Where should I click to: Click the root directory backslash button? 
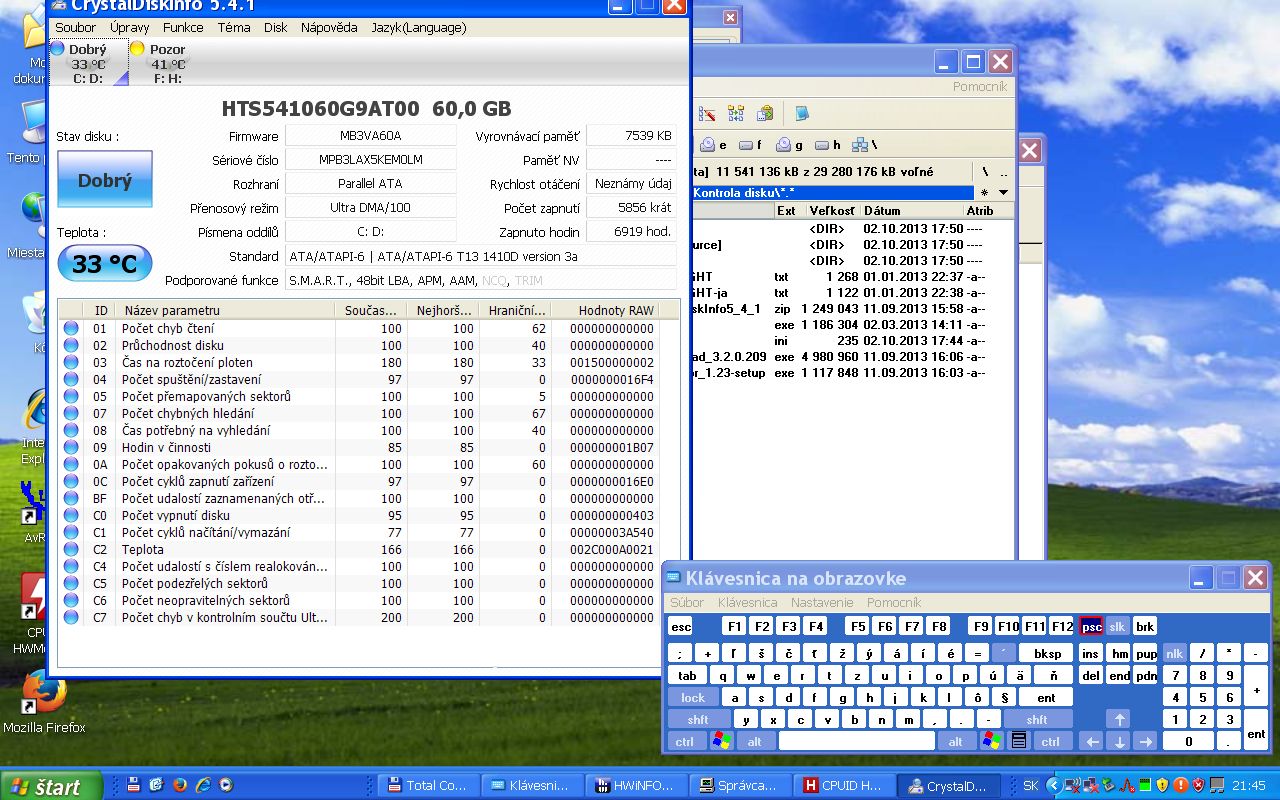[985, 172]
